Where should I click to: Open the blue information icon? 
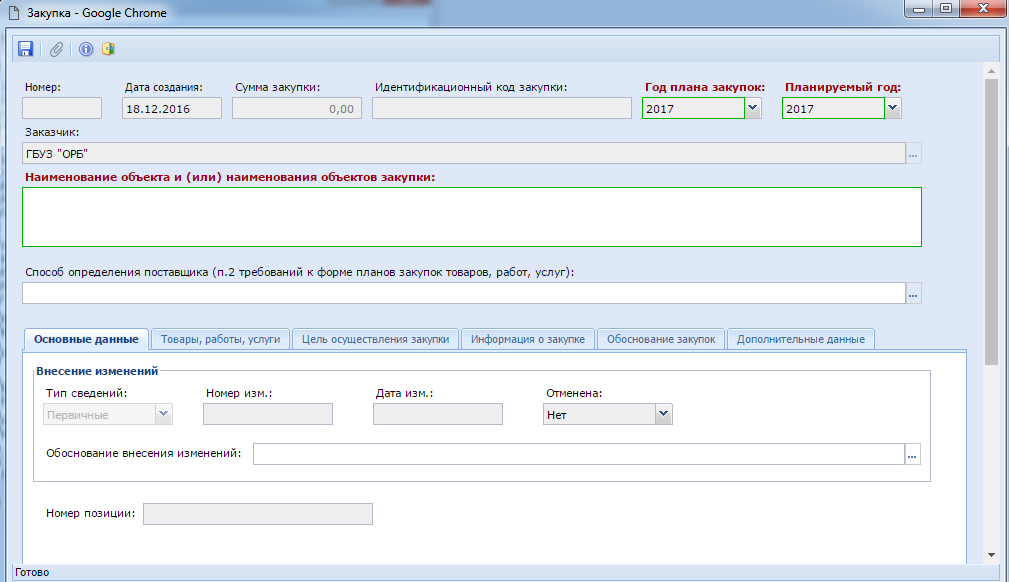[86, 49]
